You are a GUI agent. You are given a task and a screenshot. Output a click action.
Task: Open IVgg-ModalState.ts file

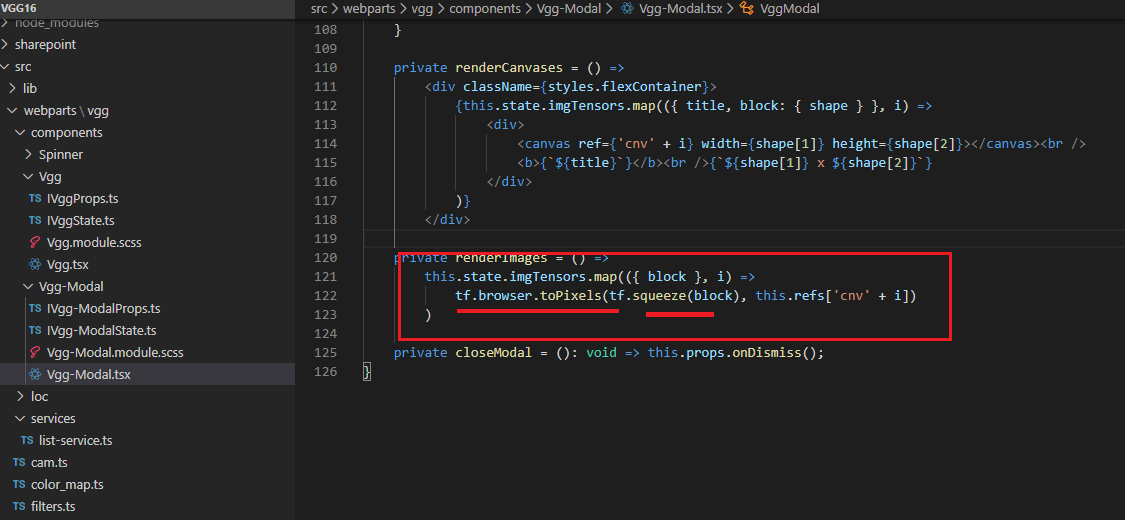(101, 331)
